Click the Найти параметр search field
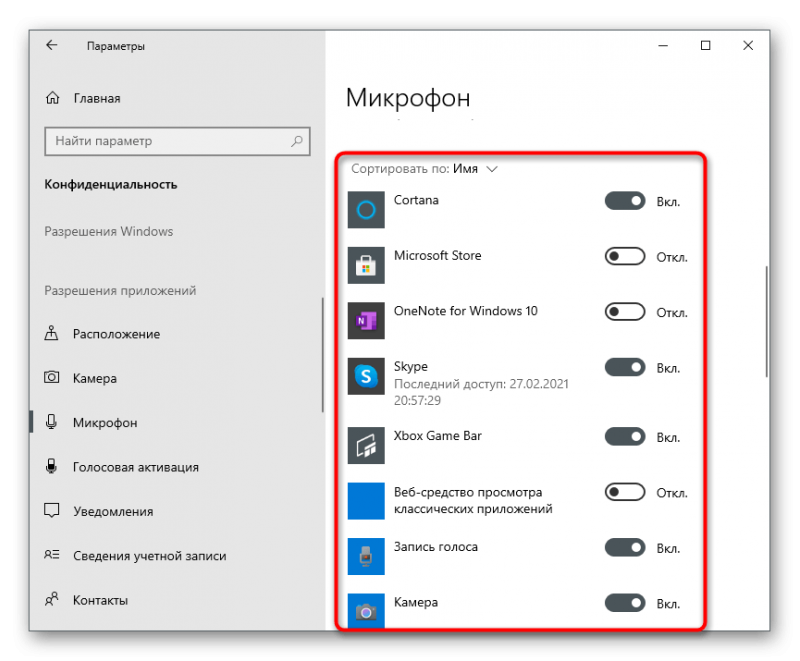The image size is (800, 661). click(177, 141)
